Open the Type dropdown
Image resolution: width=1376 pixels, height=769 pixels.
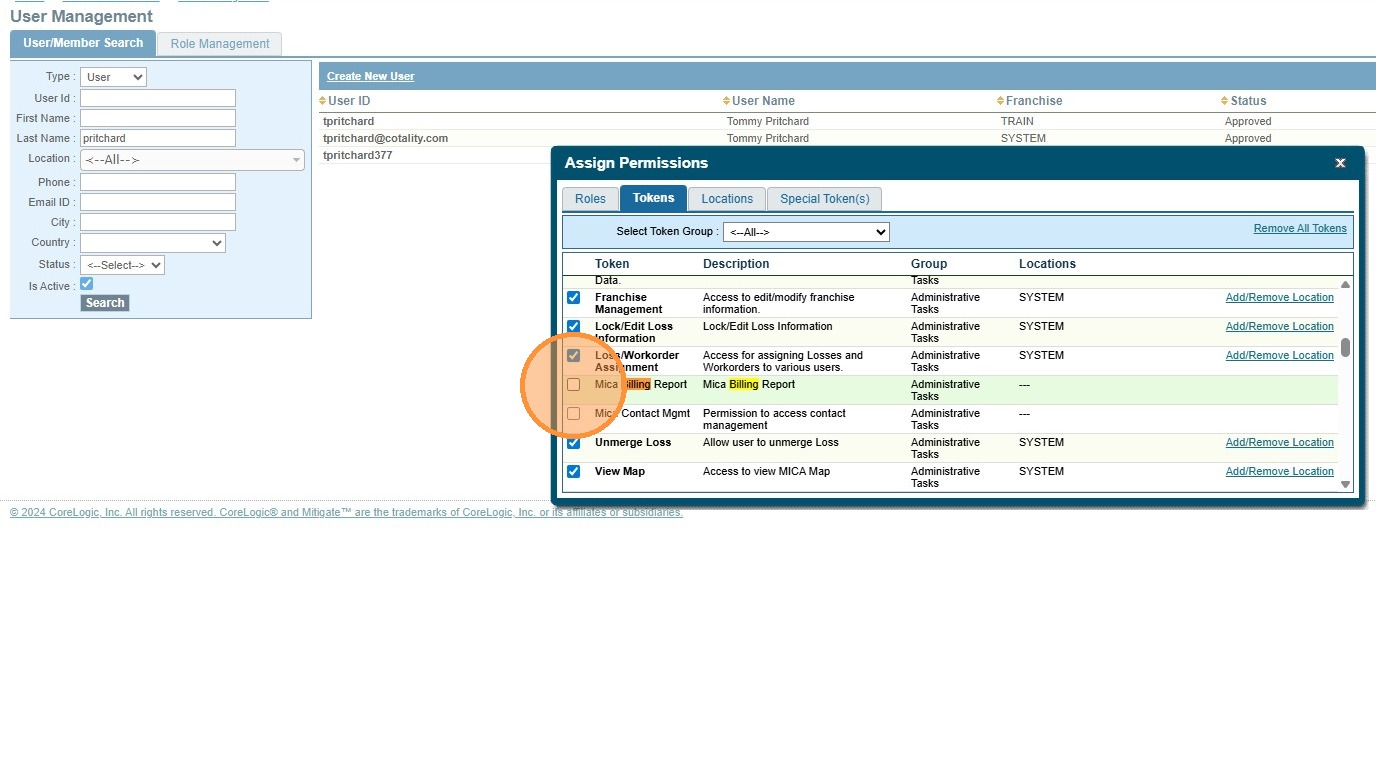click(113, 77)
